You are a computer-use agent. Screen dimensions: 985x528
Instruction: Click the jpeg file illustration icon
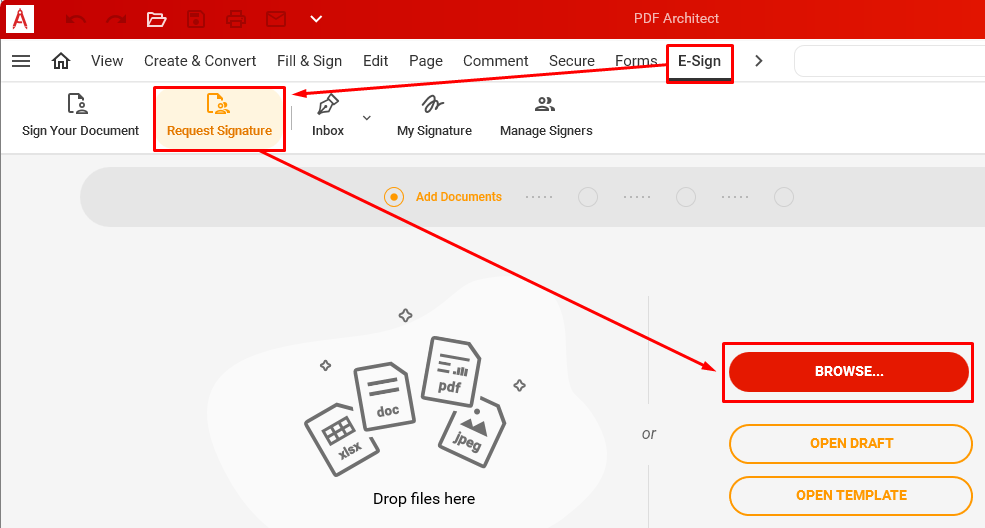(x=472, y=433)
